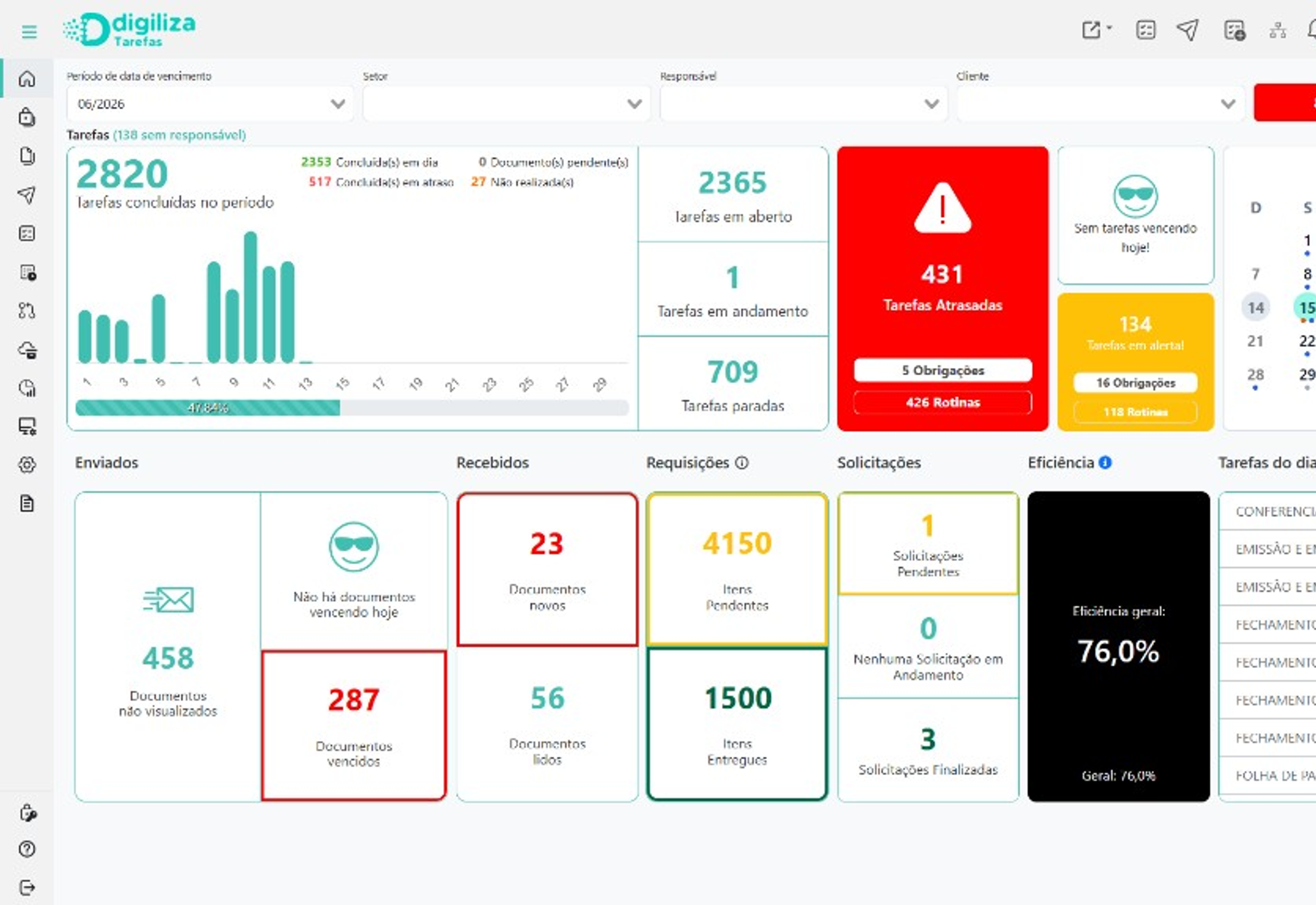Click the blue Eficiência info icon
This screenshot has width=1316, height=905.
coord(1105,463)
